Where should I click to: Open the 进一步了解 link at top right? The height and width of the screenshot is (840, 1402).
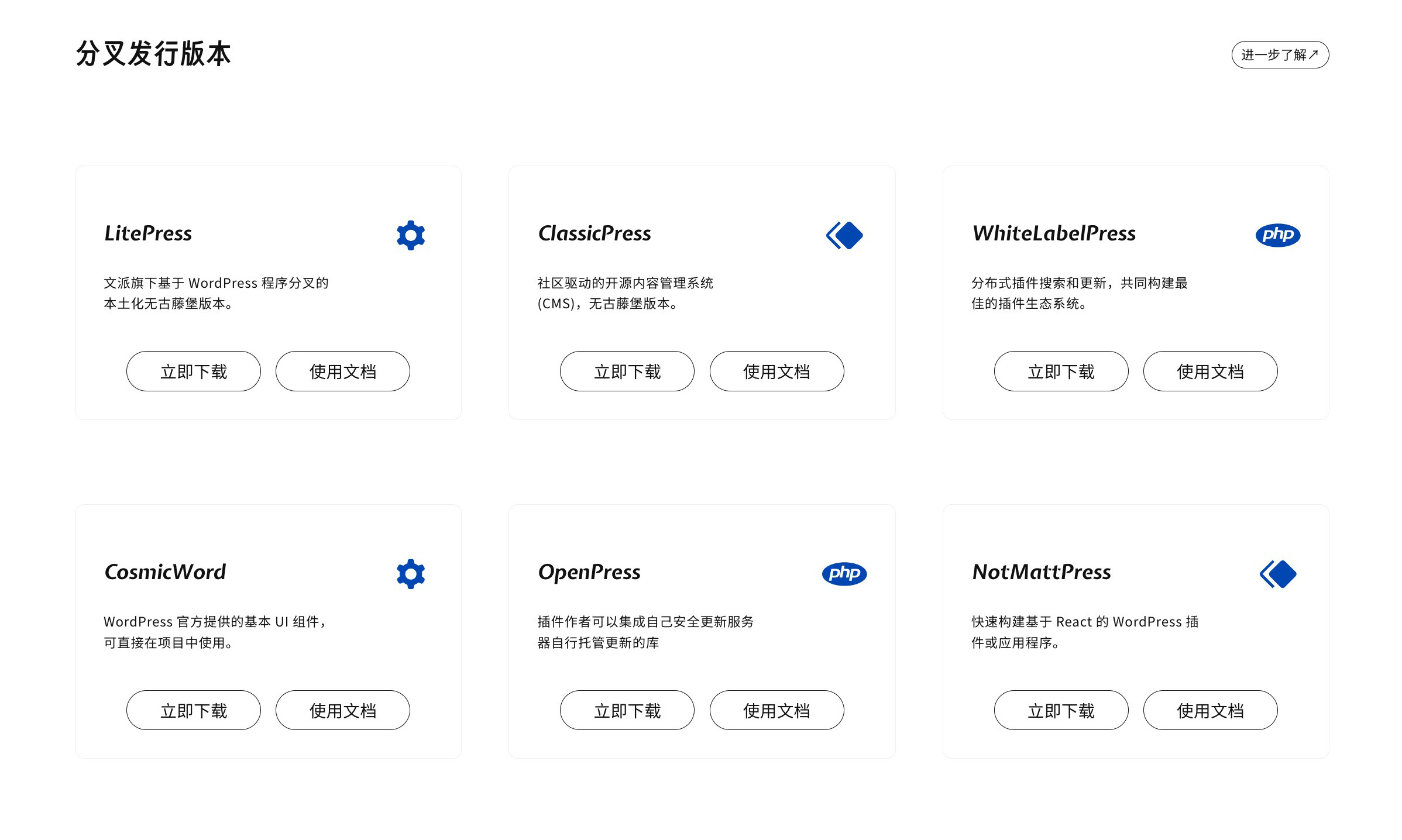1280,55
